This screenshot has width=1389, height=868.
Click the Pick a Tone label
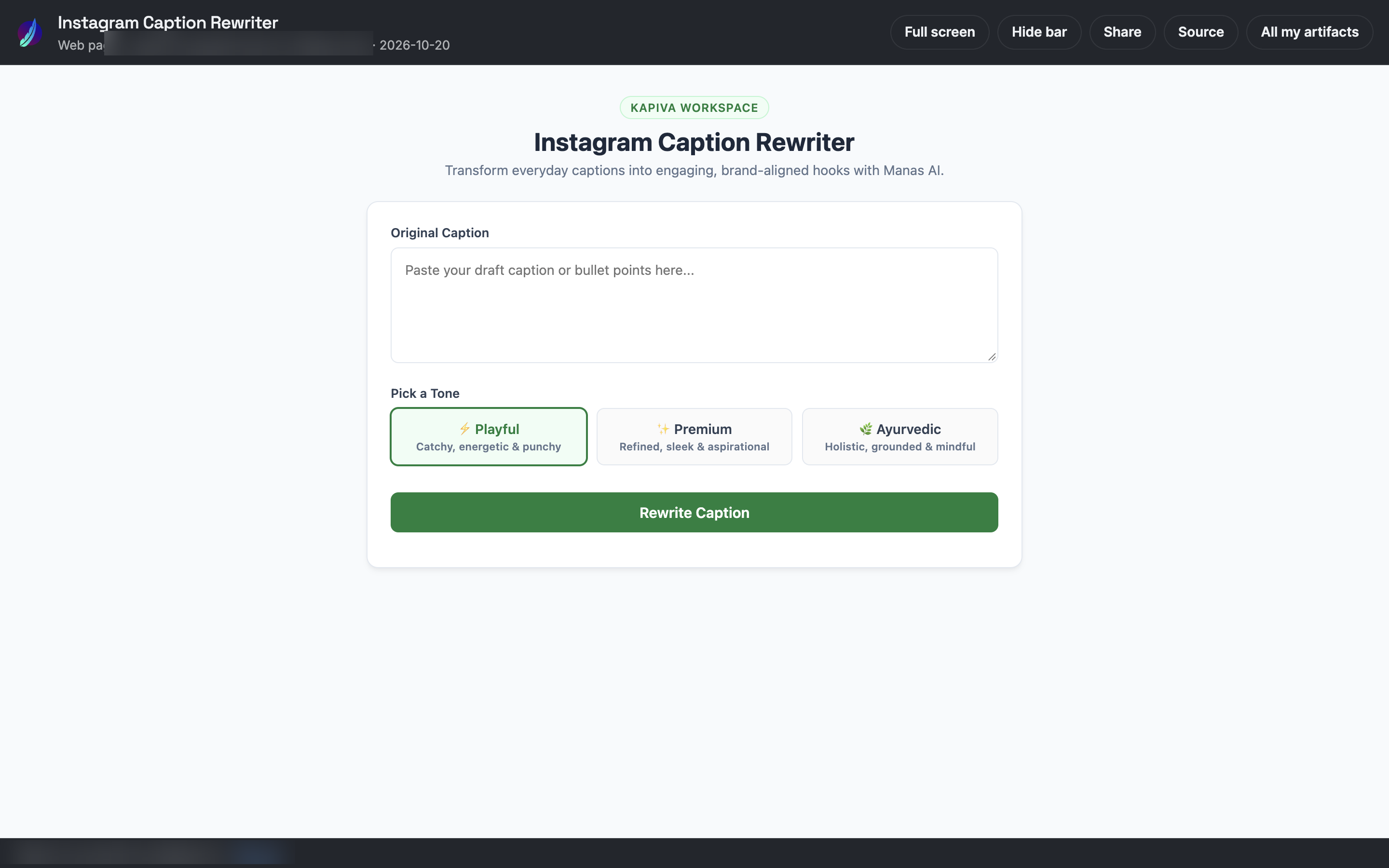click(425, 393)
